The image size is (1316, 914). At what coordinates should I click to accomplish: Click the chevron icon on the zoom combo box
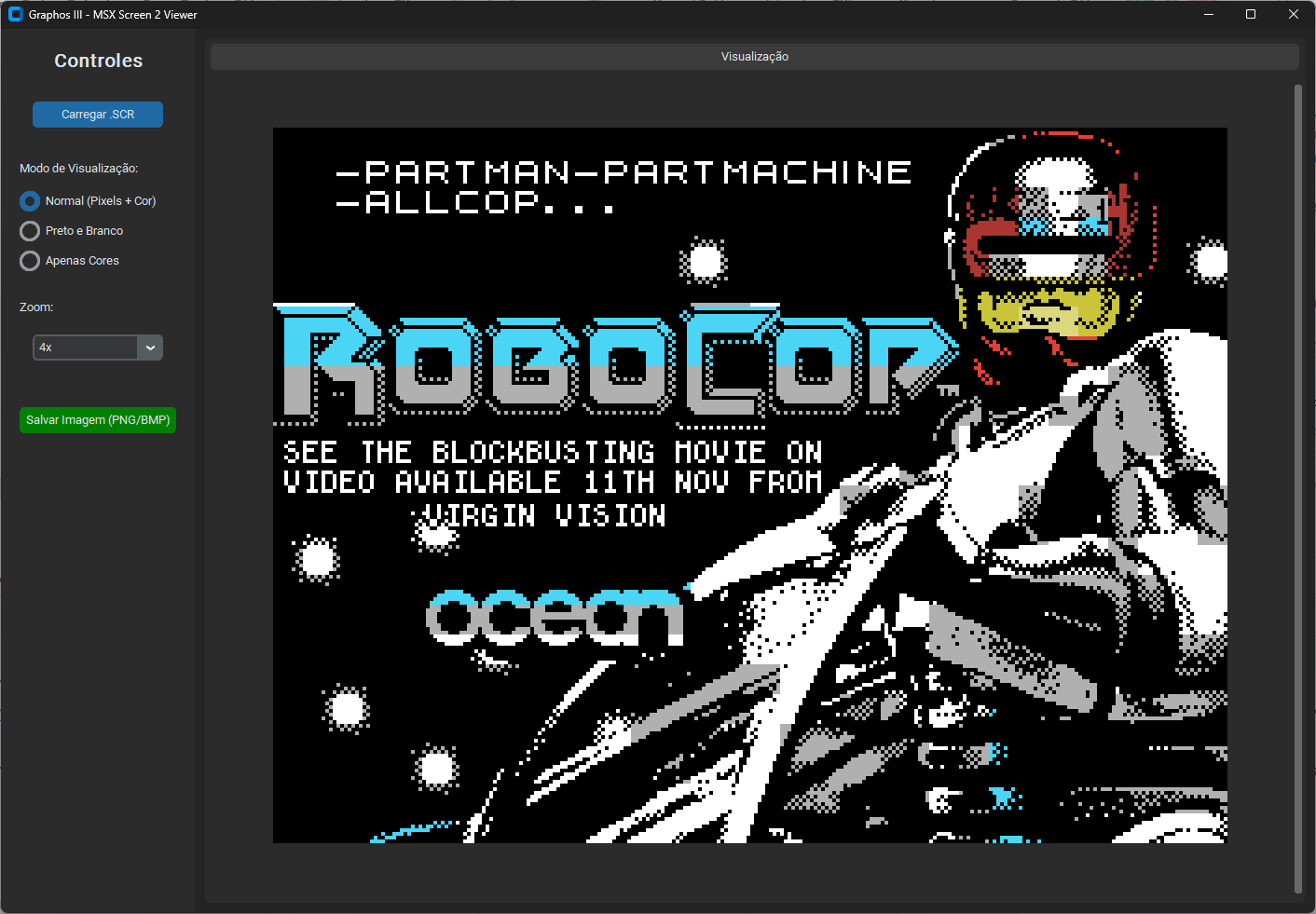pos(150,348)
